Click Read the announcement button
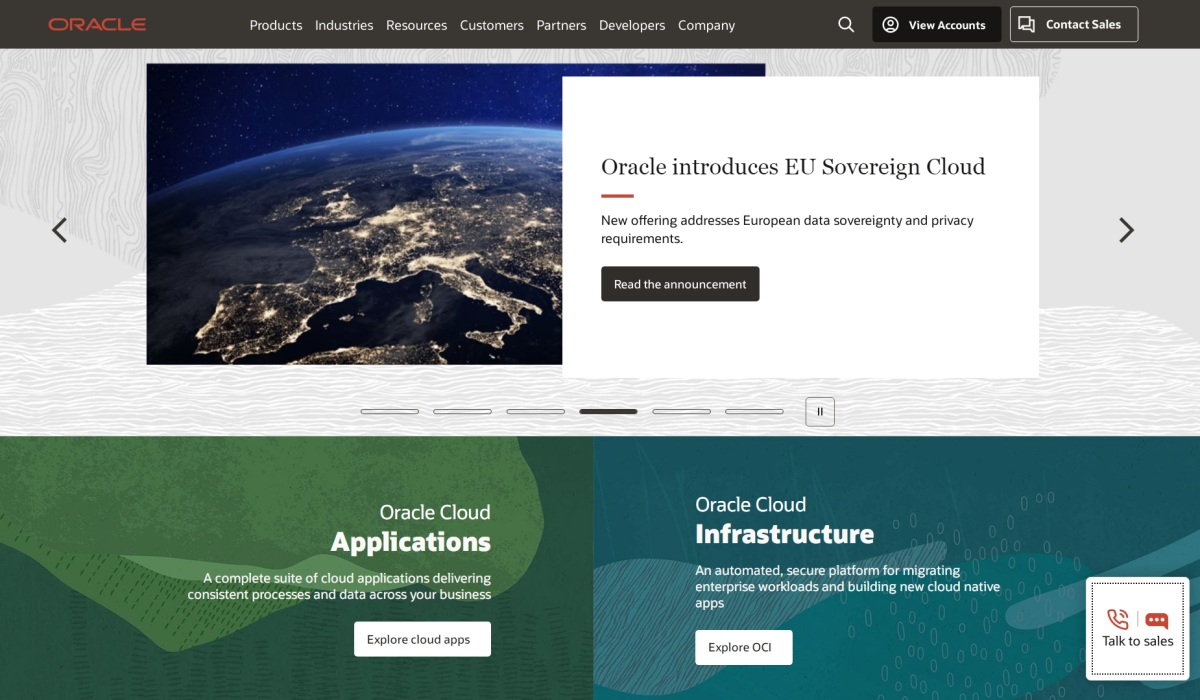The width and height of the screenshot is (1200, 700). (x=680, y=284)
